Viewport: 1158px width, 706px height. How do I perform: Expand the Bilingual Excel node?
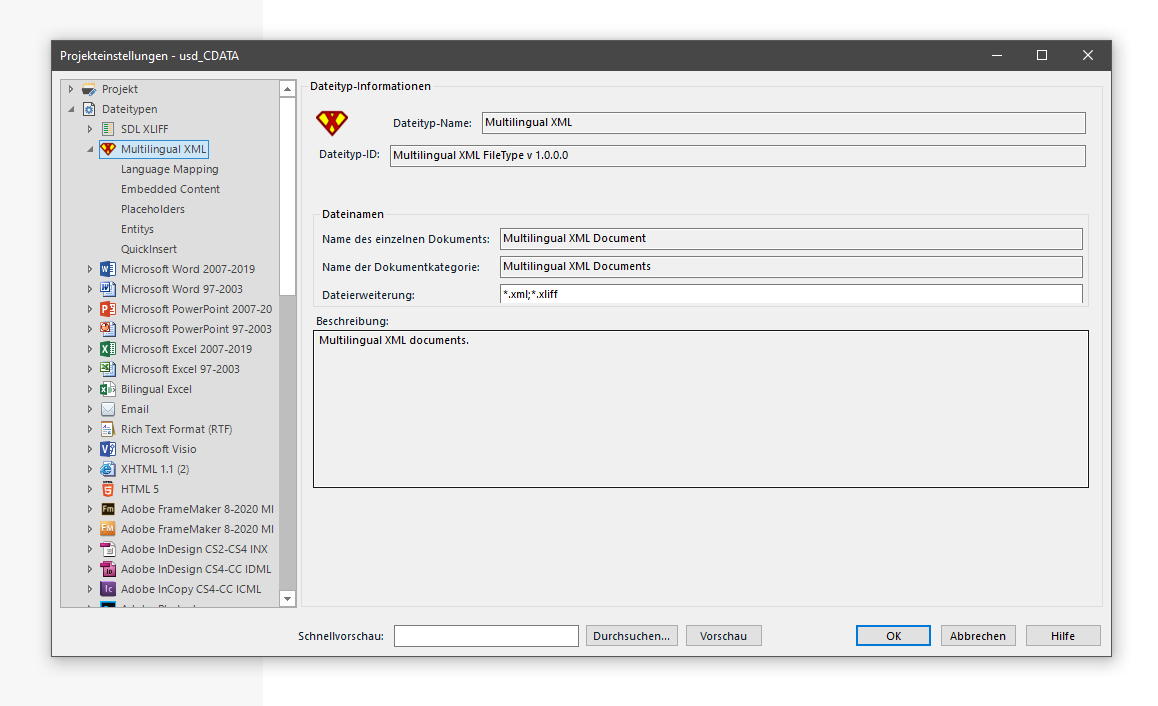(x=90, y=388)
